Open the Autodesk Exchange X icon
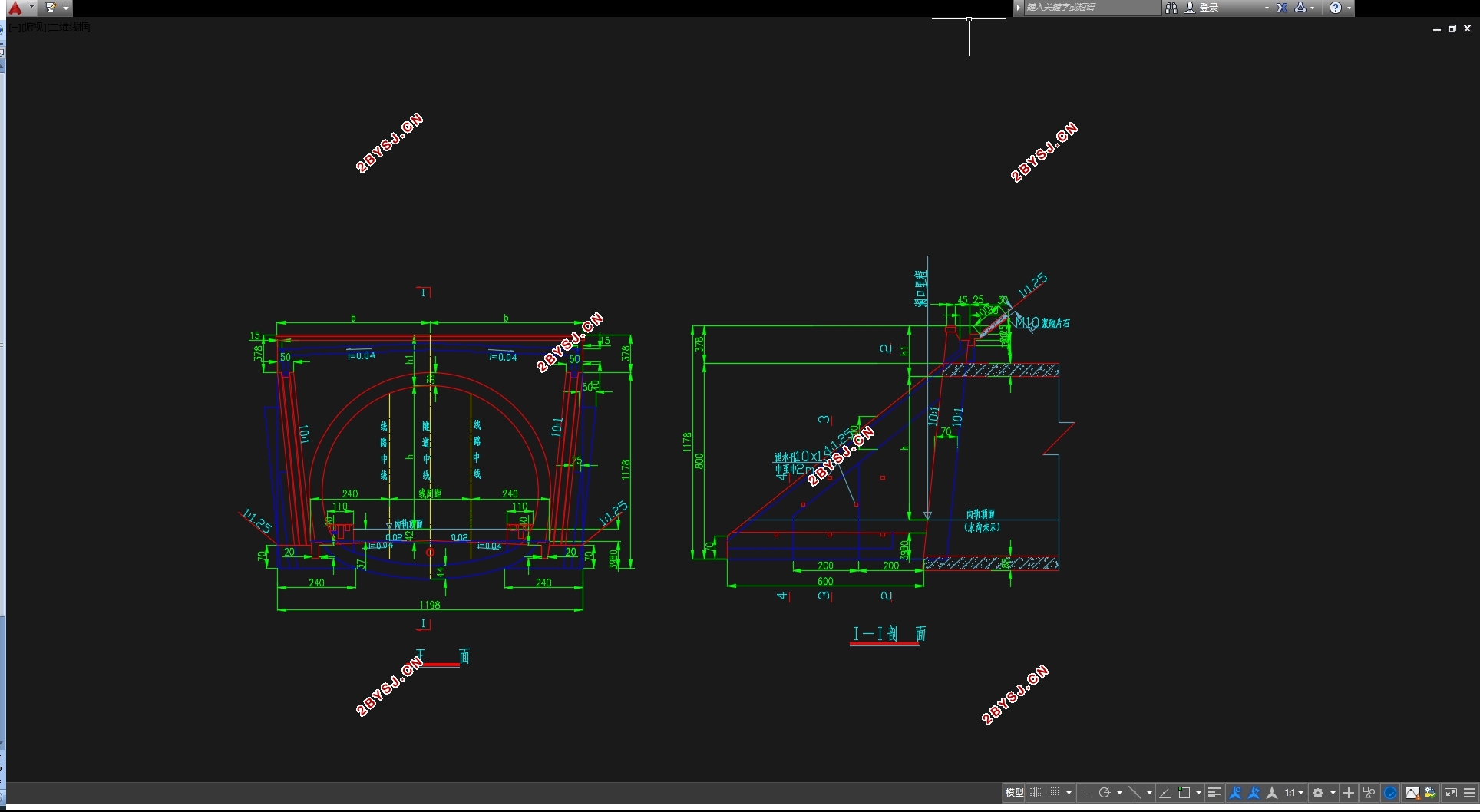This screenshot has width=1480, height=812. [1282, 8]
